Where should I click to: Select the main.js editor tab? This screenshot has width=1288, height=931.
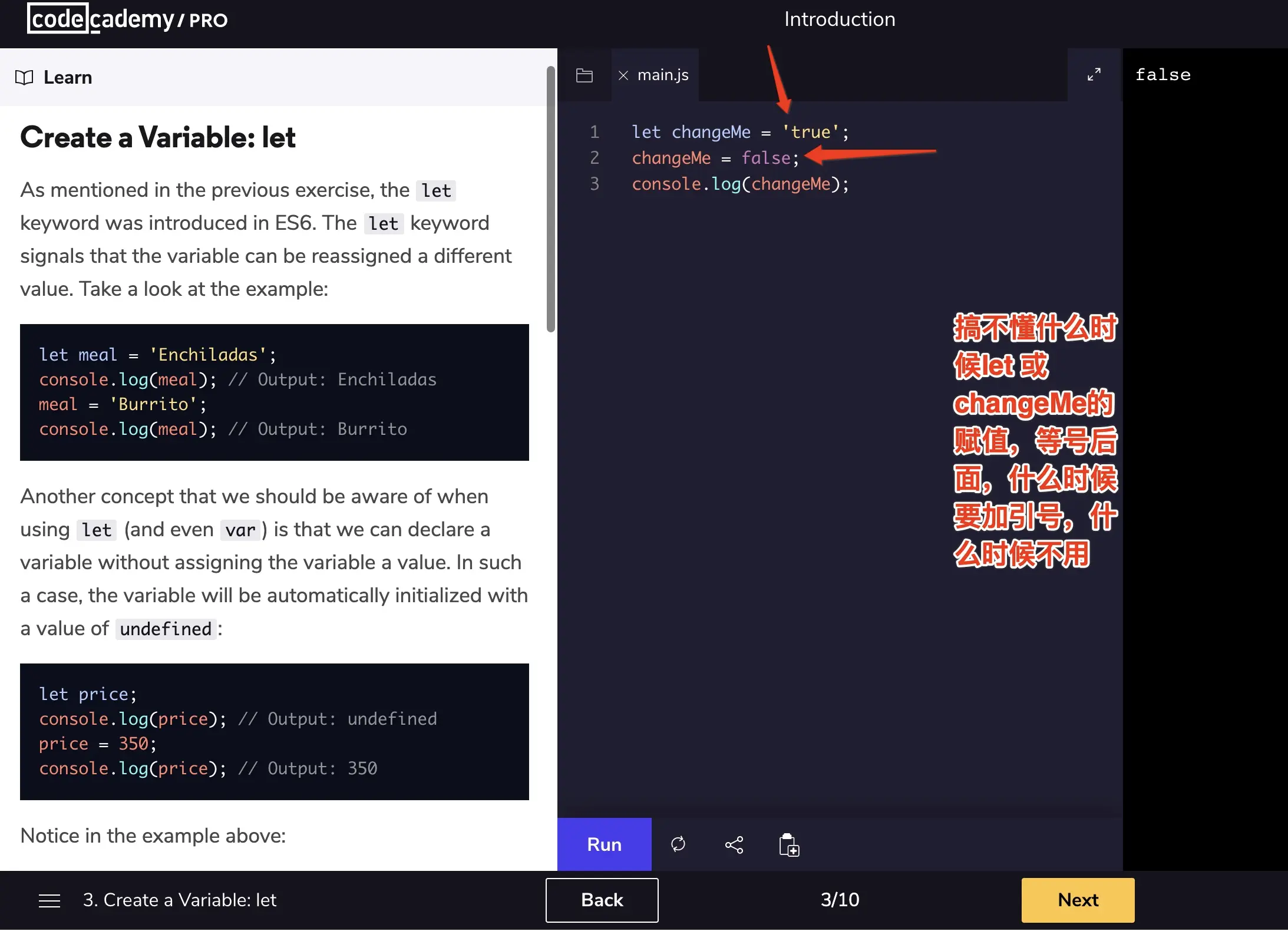coord(663,75)
